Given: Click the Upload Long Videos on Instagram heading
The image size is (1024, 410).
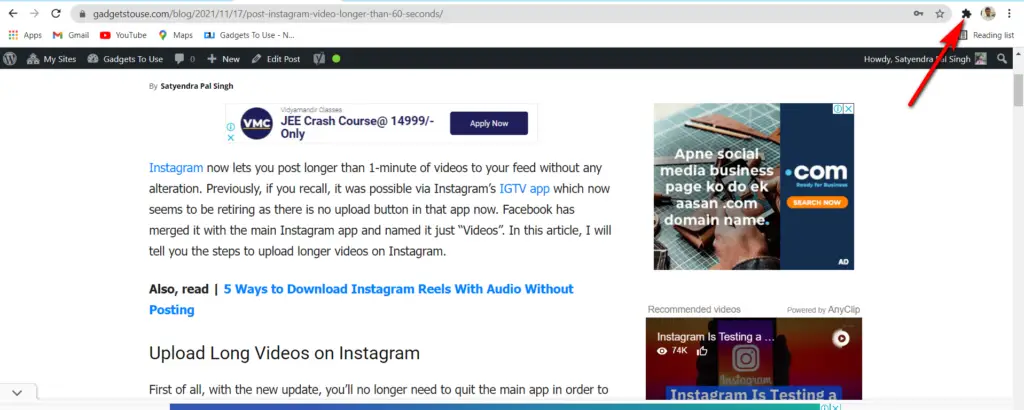Looking at the screenshot, I should (x=284, y=353).
